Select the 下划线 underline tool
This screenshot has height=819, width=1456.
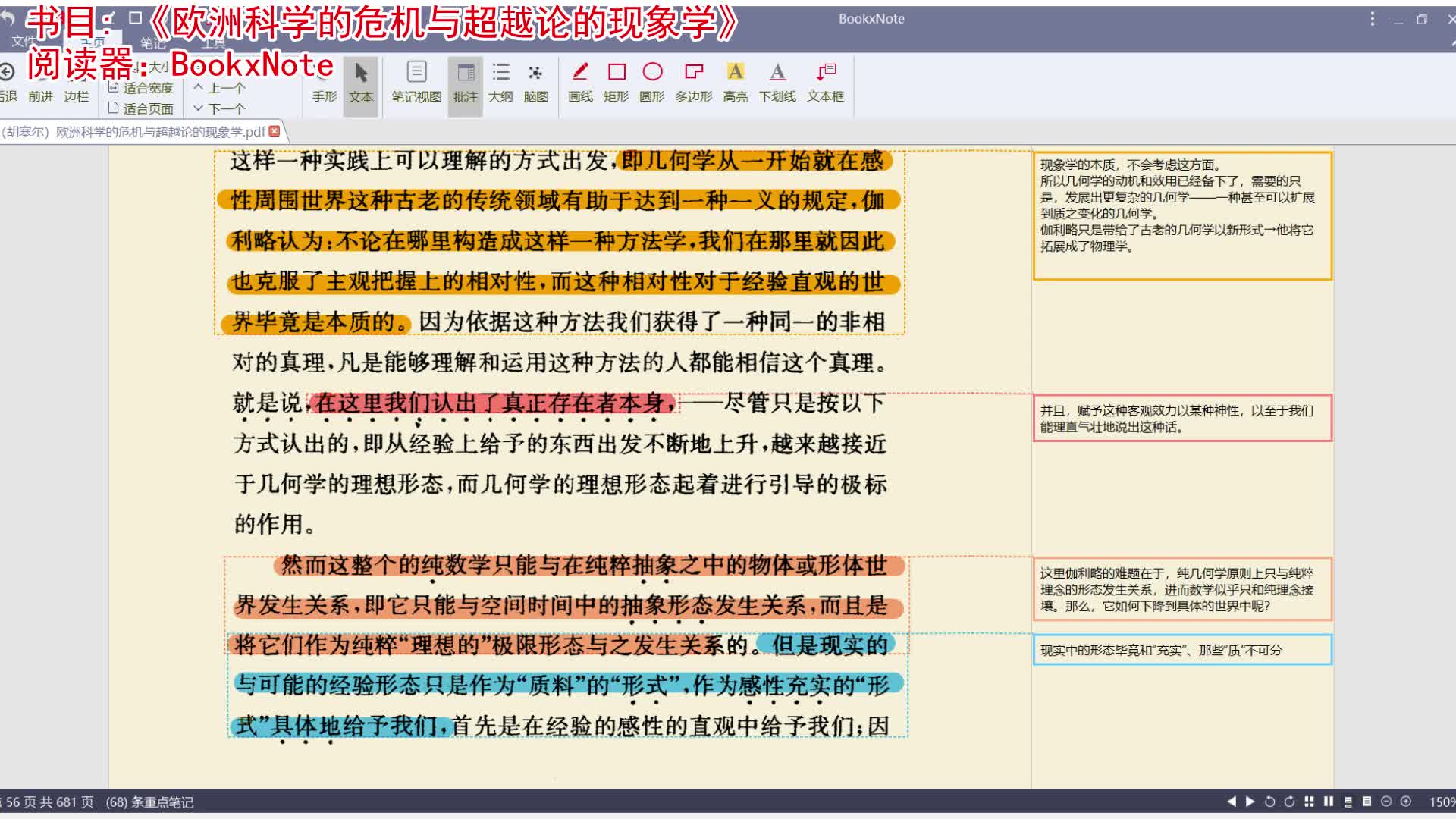coord(777,83)
